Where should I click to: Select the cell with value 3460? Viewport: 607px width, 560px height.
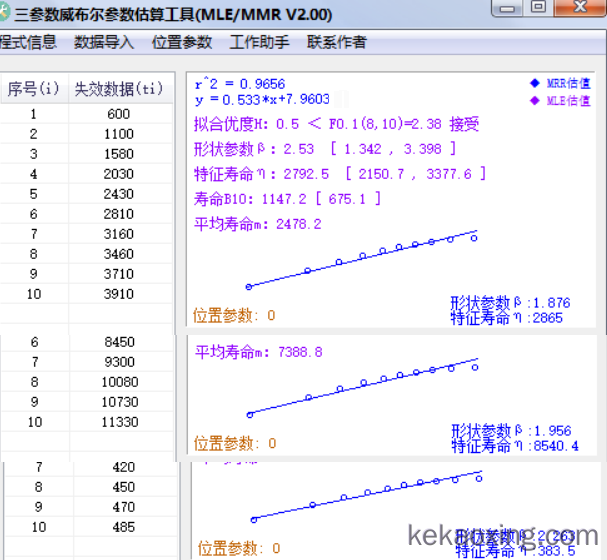pyautogui.click(x=119, y=254)
